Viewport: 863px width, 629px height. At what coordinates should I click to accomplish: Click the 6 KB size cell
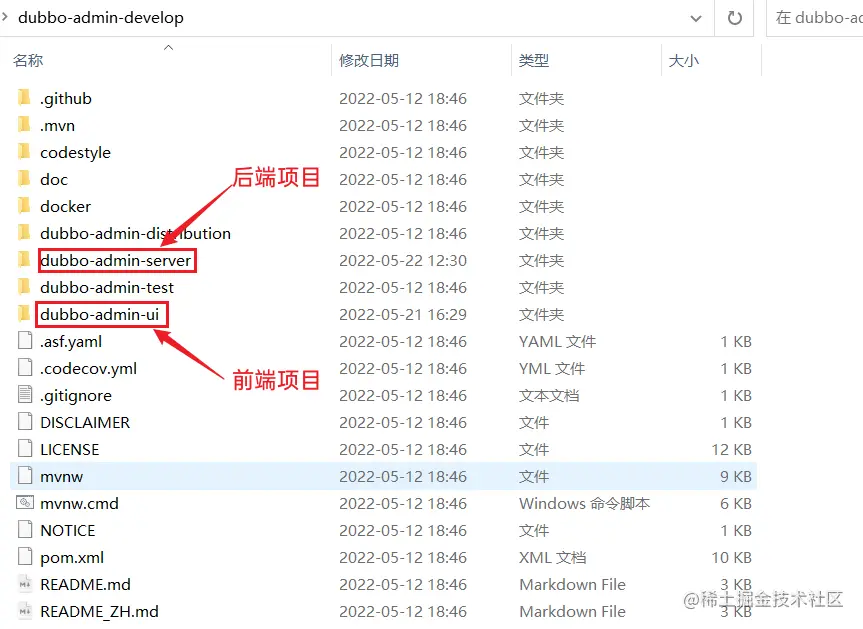pyautogui.click(x=736, y=503)
